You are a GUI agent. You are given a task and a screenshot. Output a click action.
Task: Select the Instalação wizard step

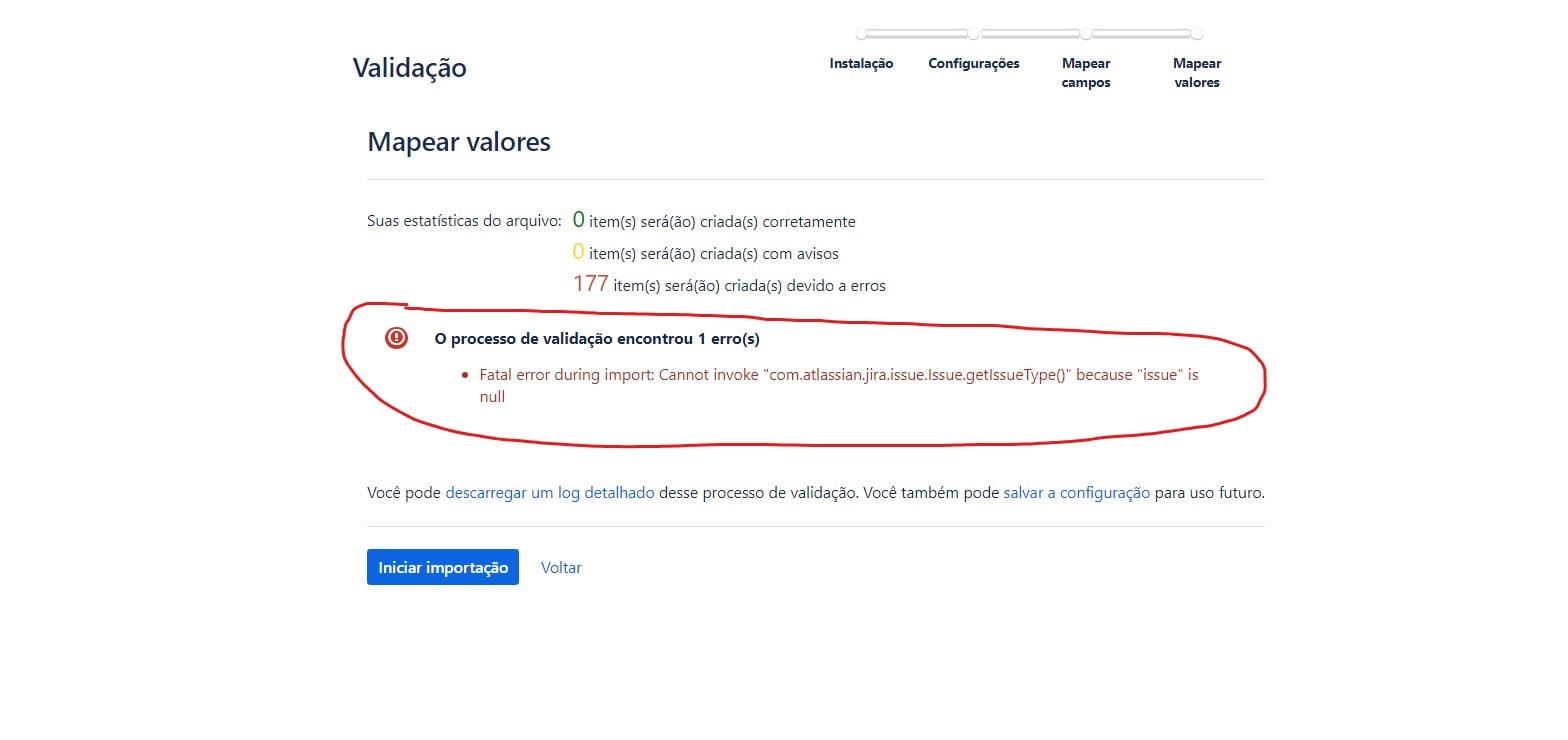point(861,63)
